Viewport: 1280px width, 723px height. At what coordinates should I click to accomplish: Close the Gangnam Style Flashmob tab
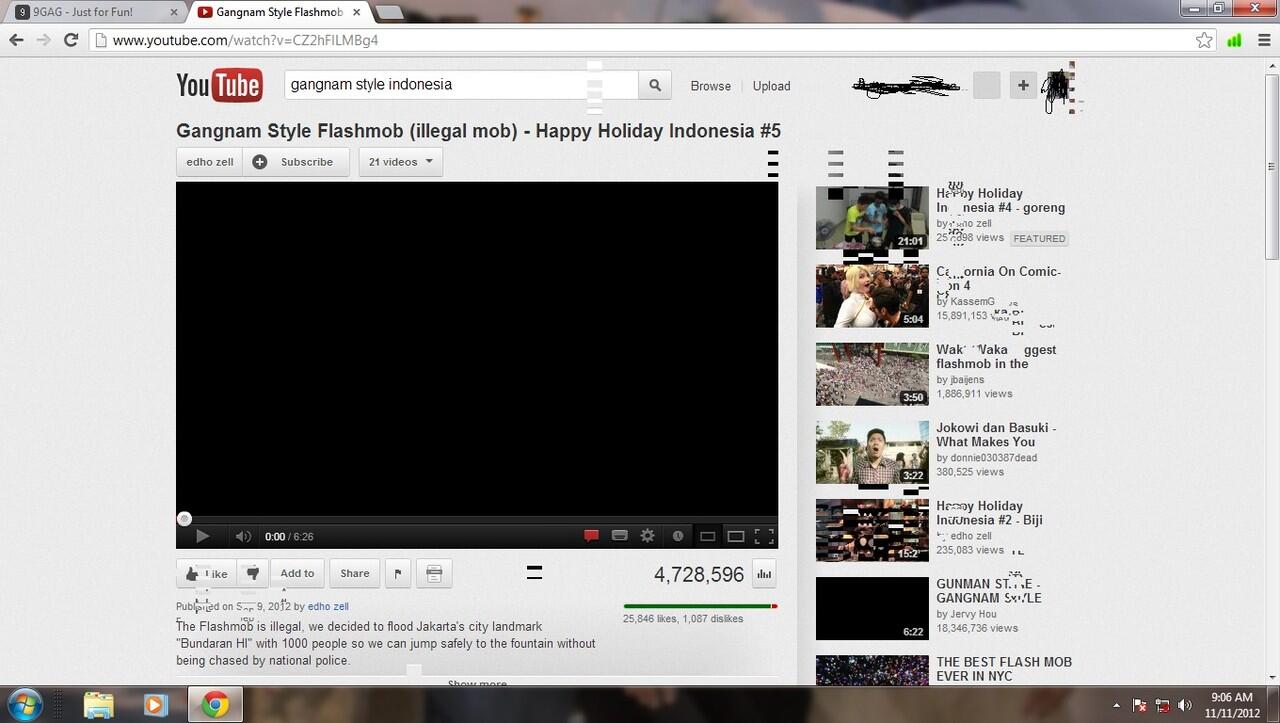pos(356,12)
